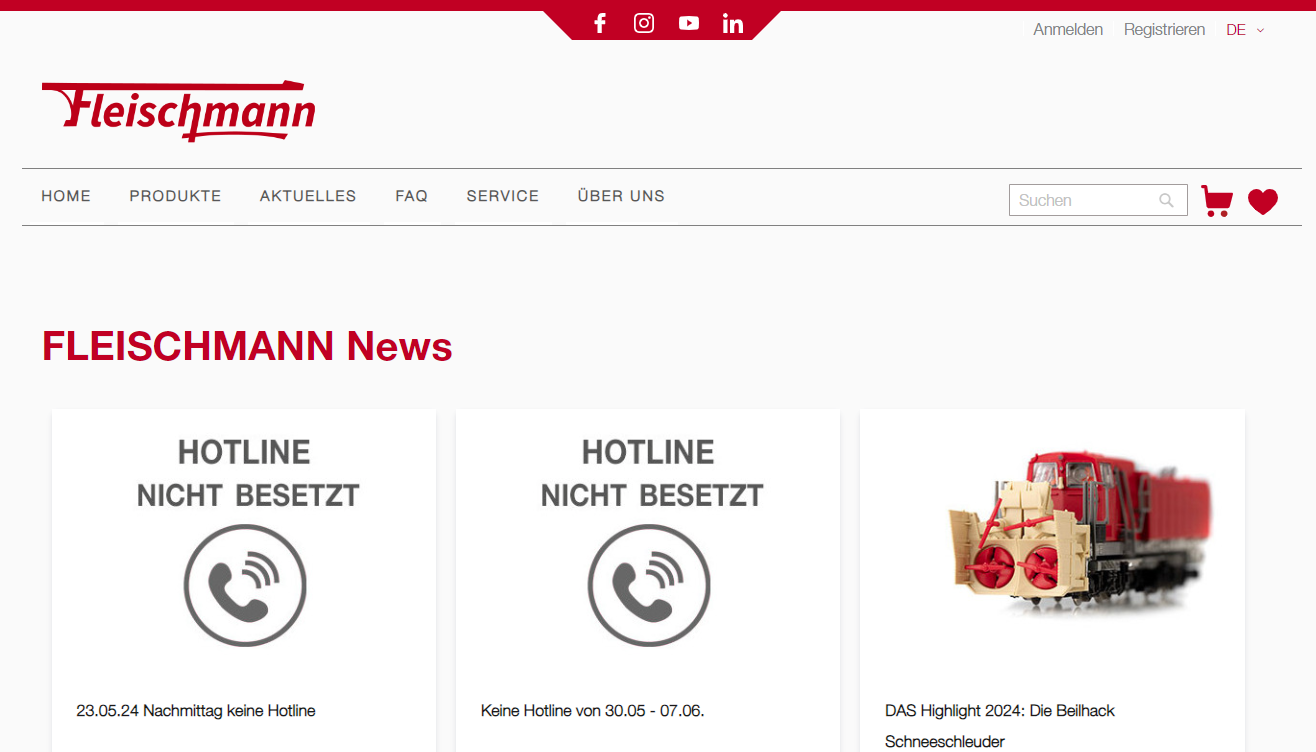The width and height of the screenshot is (1316, 752).
Task: Click the Anmelden link
Action: 1068,30
